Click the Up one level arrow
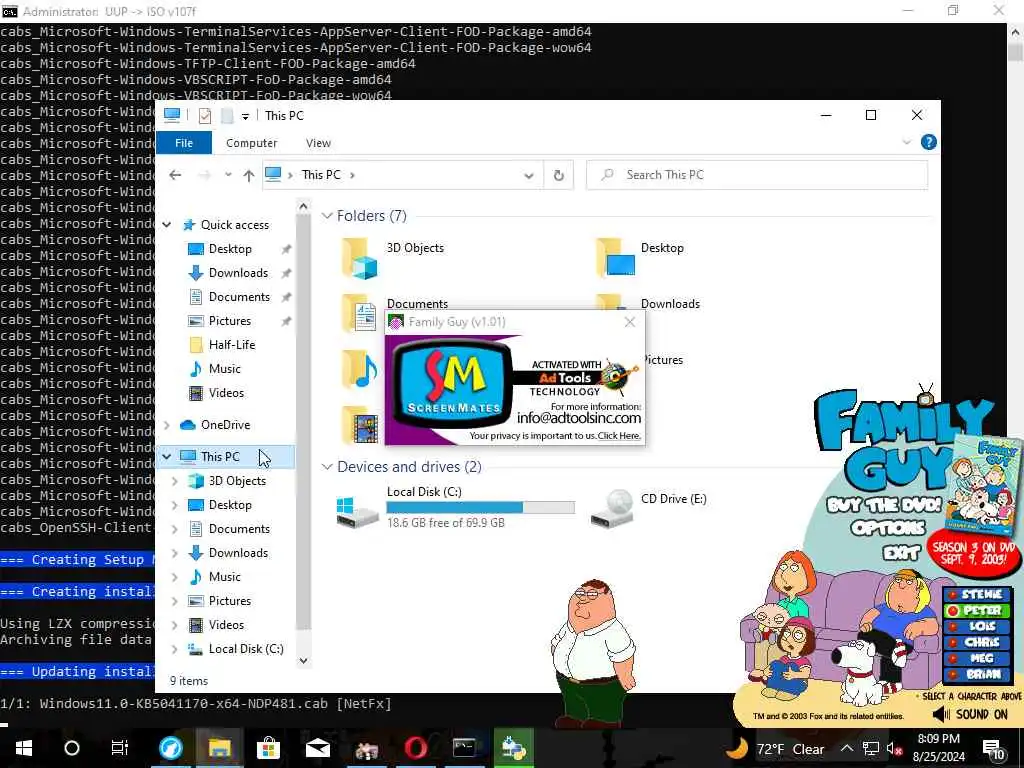Screen dimensions: 1024x768 pyautogui.click(x=249, y=175)
